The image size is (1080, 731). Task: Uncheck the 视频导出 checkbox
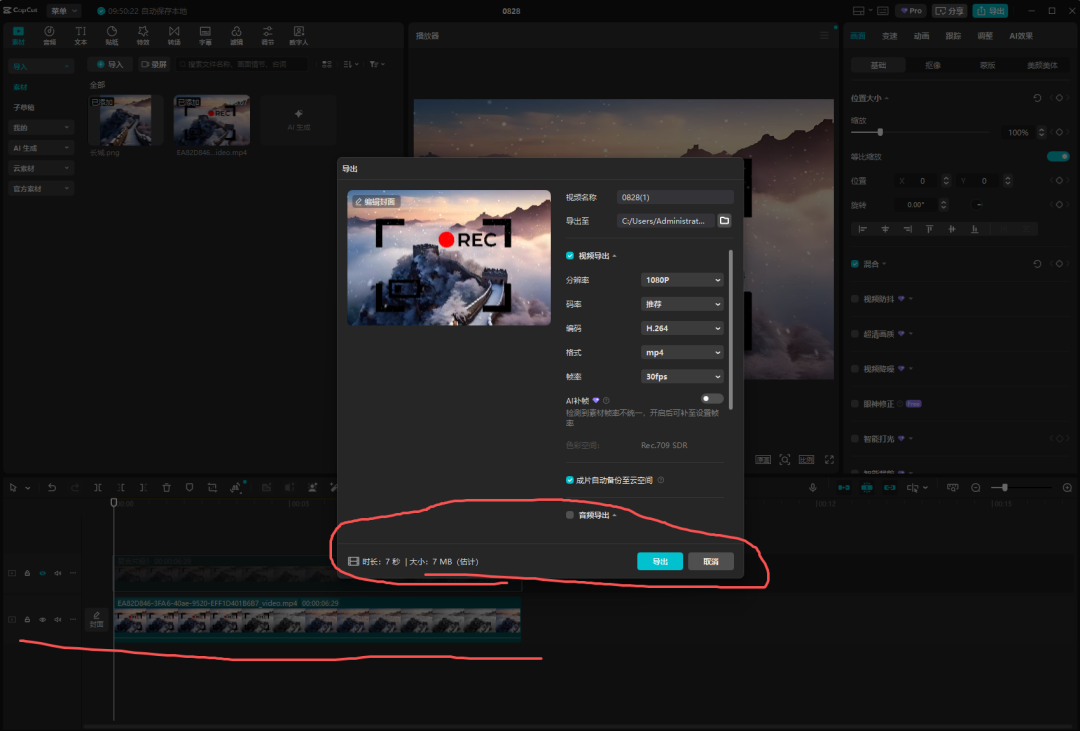[x=570, y=256]
